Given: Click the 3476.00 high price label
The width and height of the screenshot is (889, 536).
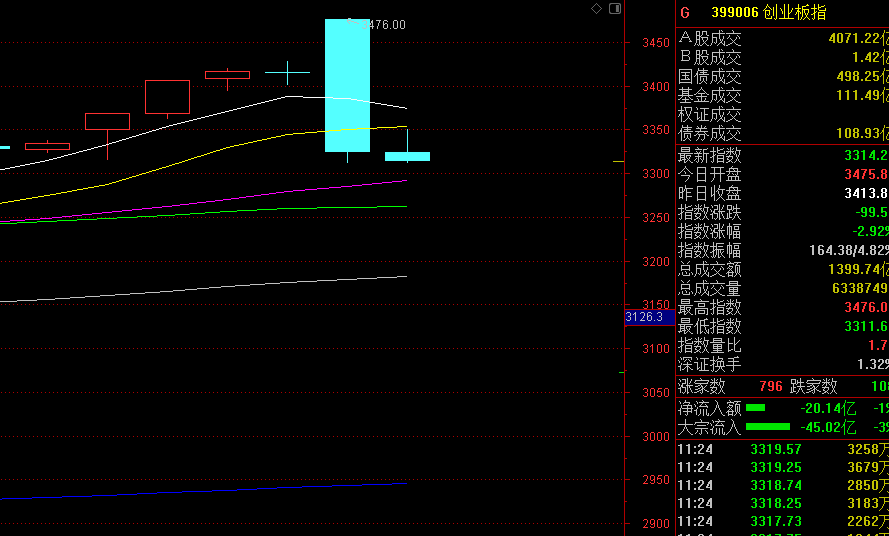Looking at the screenshot, I should pos(383,24).
